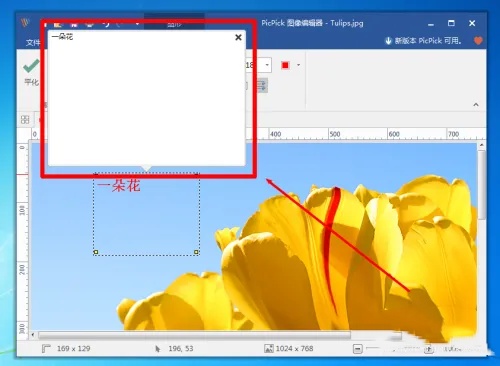Click the vertical scrollbar up arrow
This screenshot has height=366, width=500.
point(481,145)
